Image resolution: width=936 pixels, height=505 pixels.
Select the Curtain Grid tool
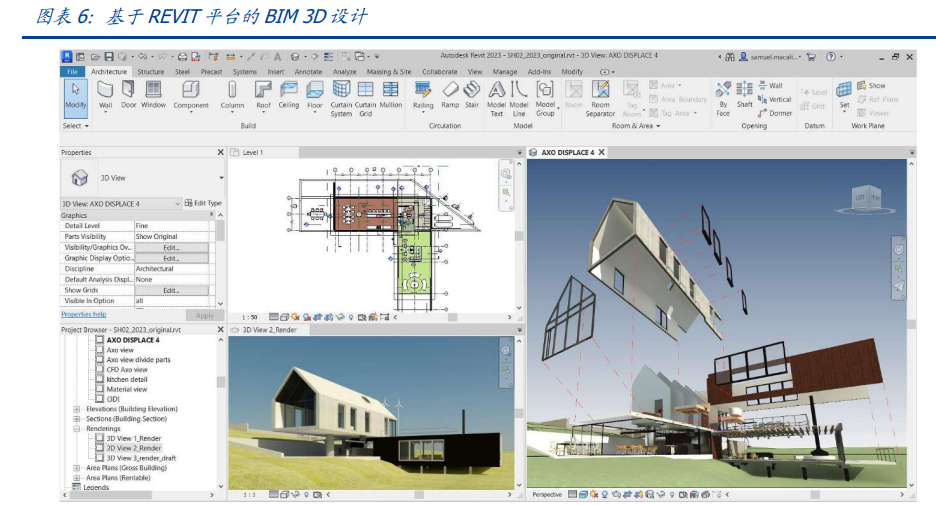pyautogui.click(x=365, y=98)
